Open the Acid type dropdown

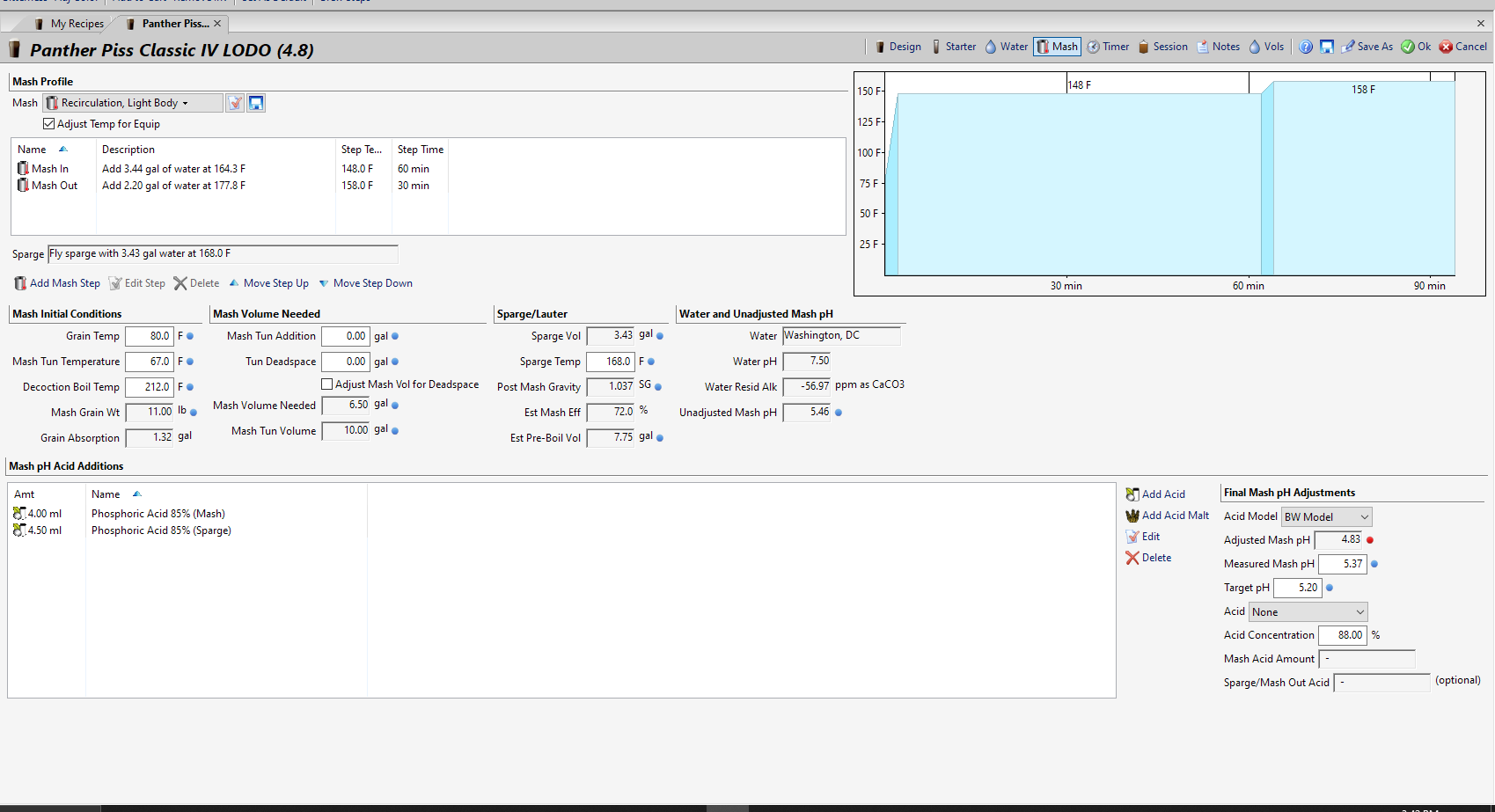[x=1308, y=612]
